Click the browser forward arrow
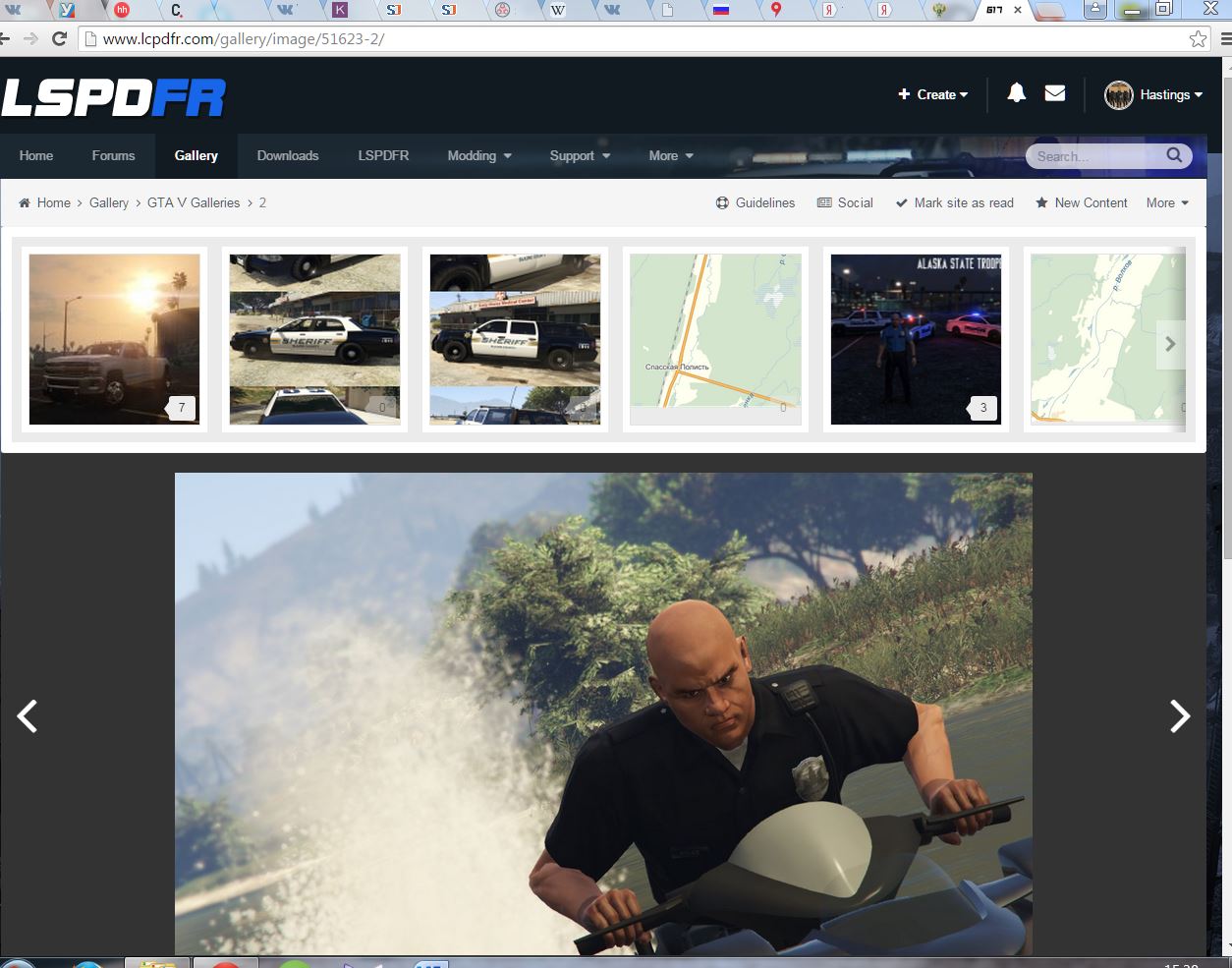1232x968 pixels. (x=30, y=39)
